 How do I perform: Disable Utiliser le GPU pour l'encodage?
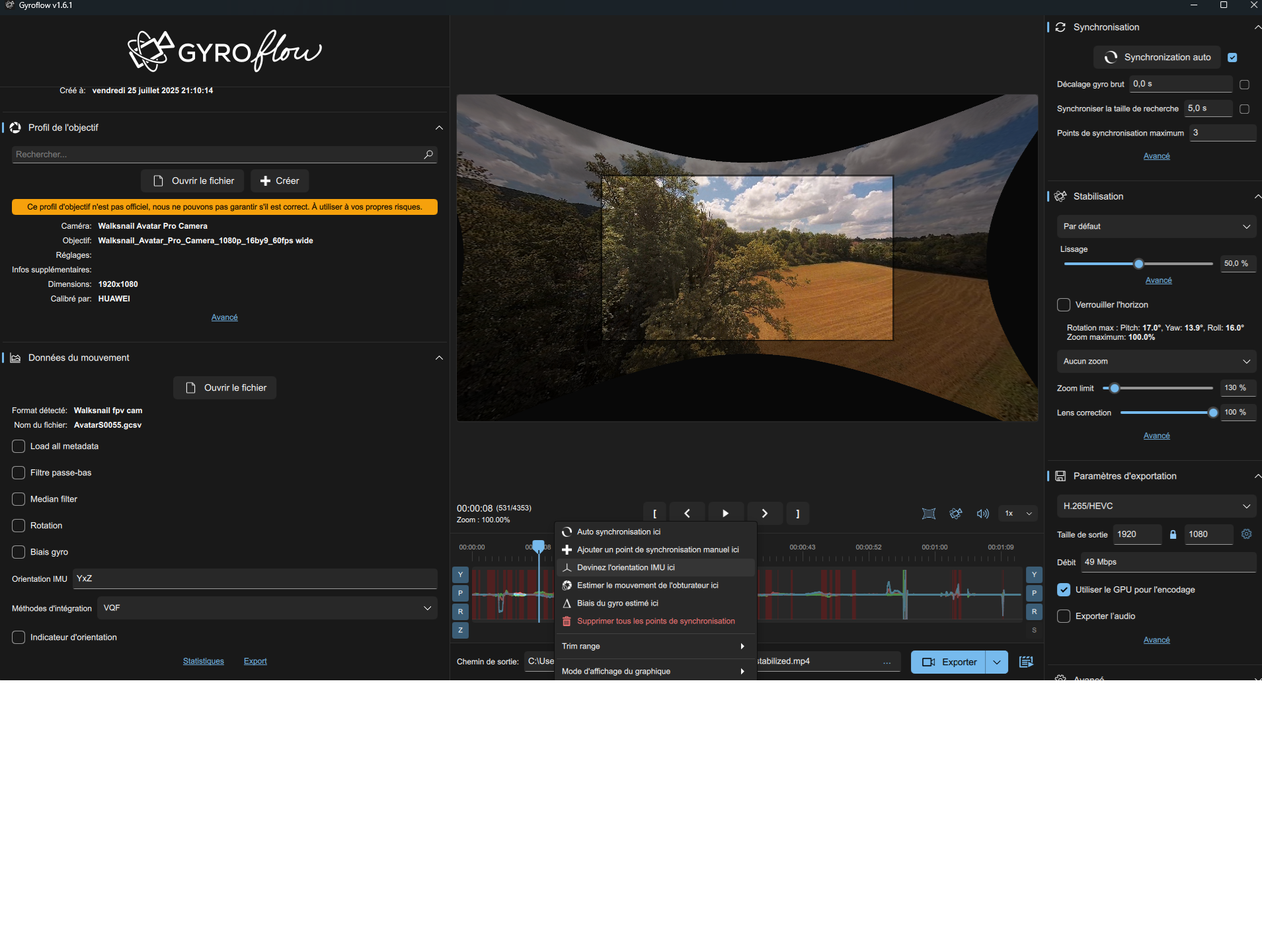[x=1064, y=590]
